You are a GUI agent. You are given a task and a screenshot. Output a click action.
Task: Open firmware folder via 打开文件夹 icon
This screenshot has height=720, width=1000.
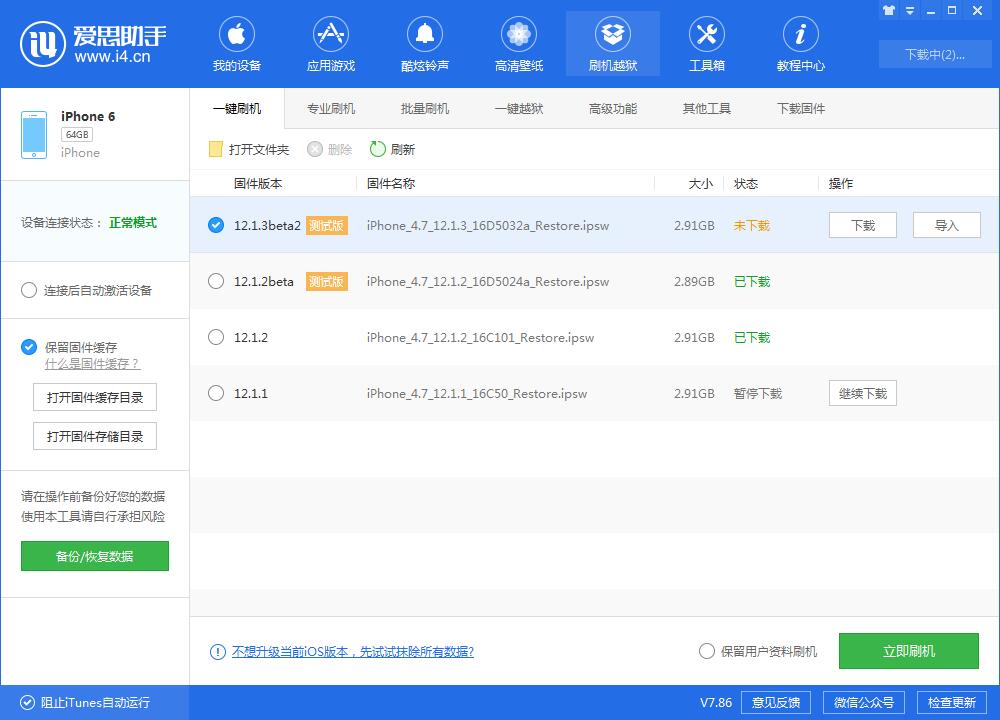tap(214, 148)
